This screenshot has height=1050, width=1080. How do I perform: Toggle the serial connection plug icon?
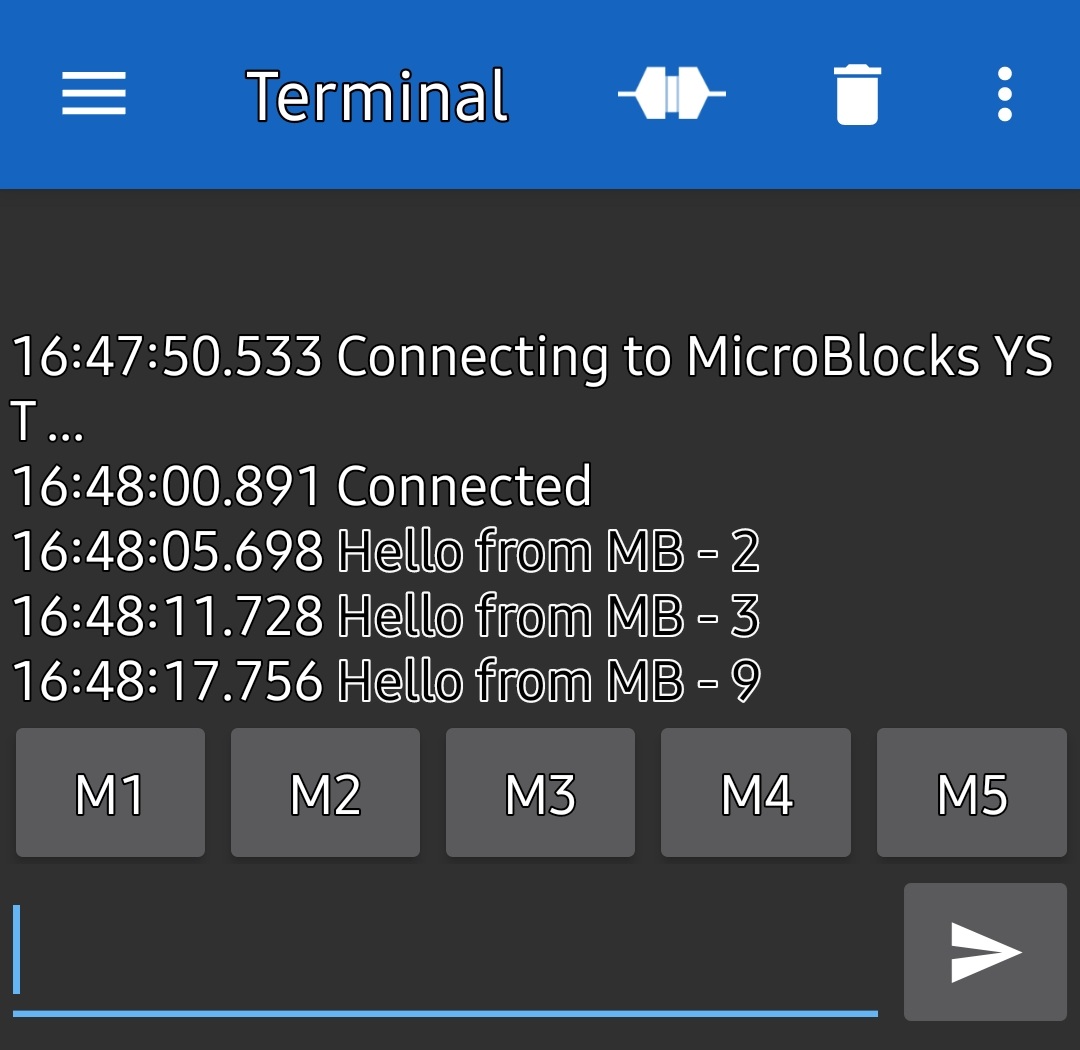point(671,95)
